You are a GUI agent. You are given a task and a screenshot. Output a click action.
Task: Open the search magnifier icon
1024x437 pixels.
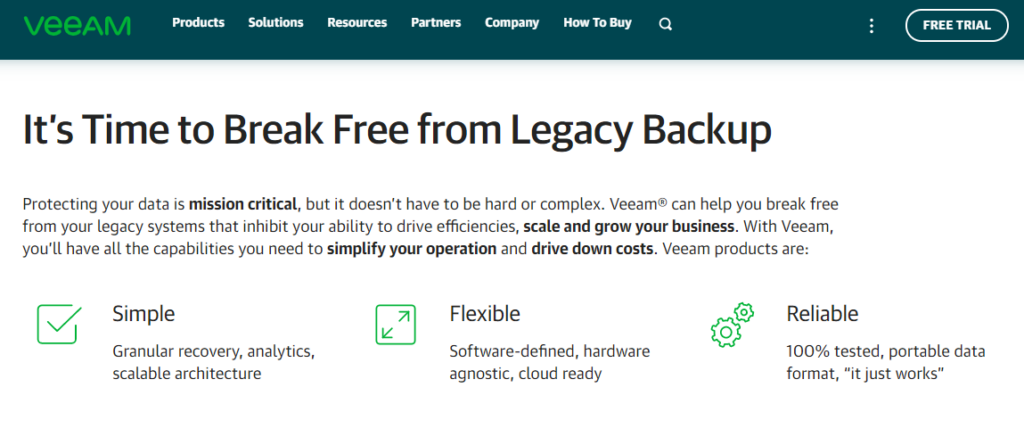click(x=665, y=25)
